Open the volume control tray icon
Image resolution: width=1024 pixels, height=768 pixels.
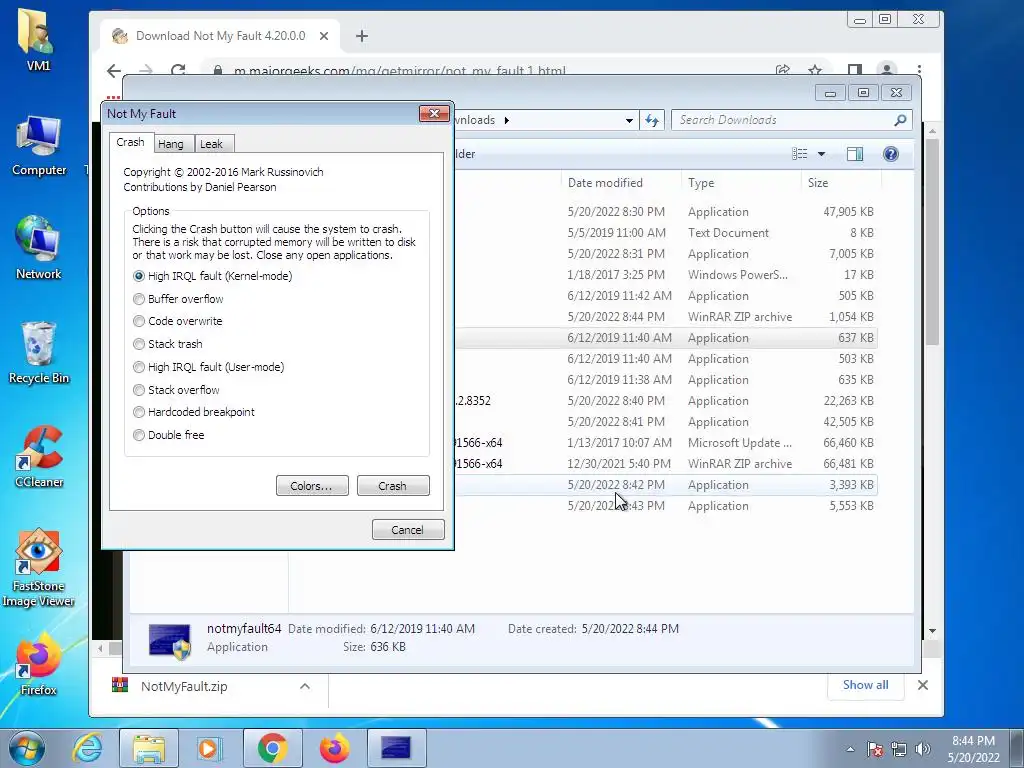tap(923, 749)
